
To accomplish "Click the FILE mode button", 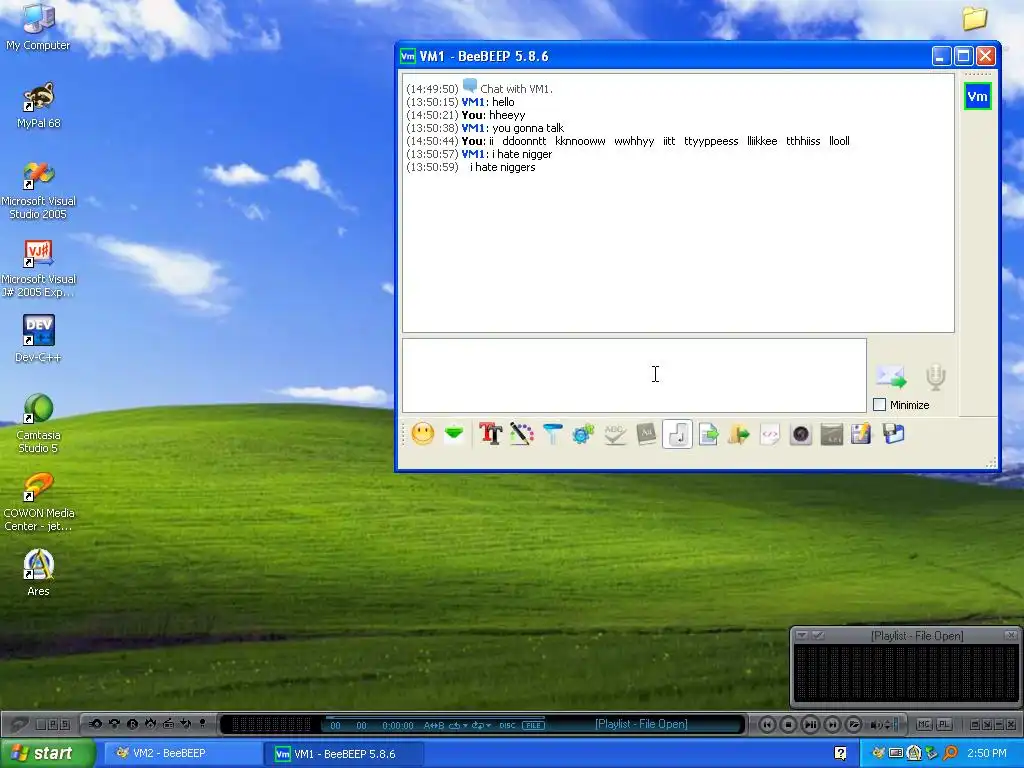I will click(533, 726).
